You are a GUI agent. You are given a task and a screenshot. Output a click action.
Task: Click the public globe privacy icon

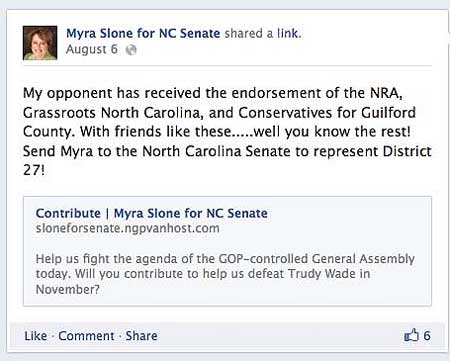(131, 50)
